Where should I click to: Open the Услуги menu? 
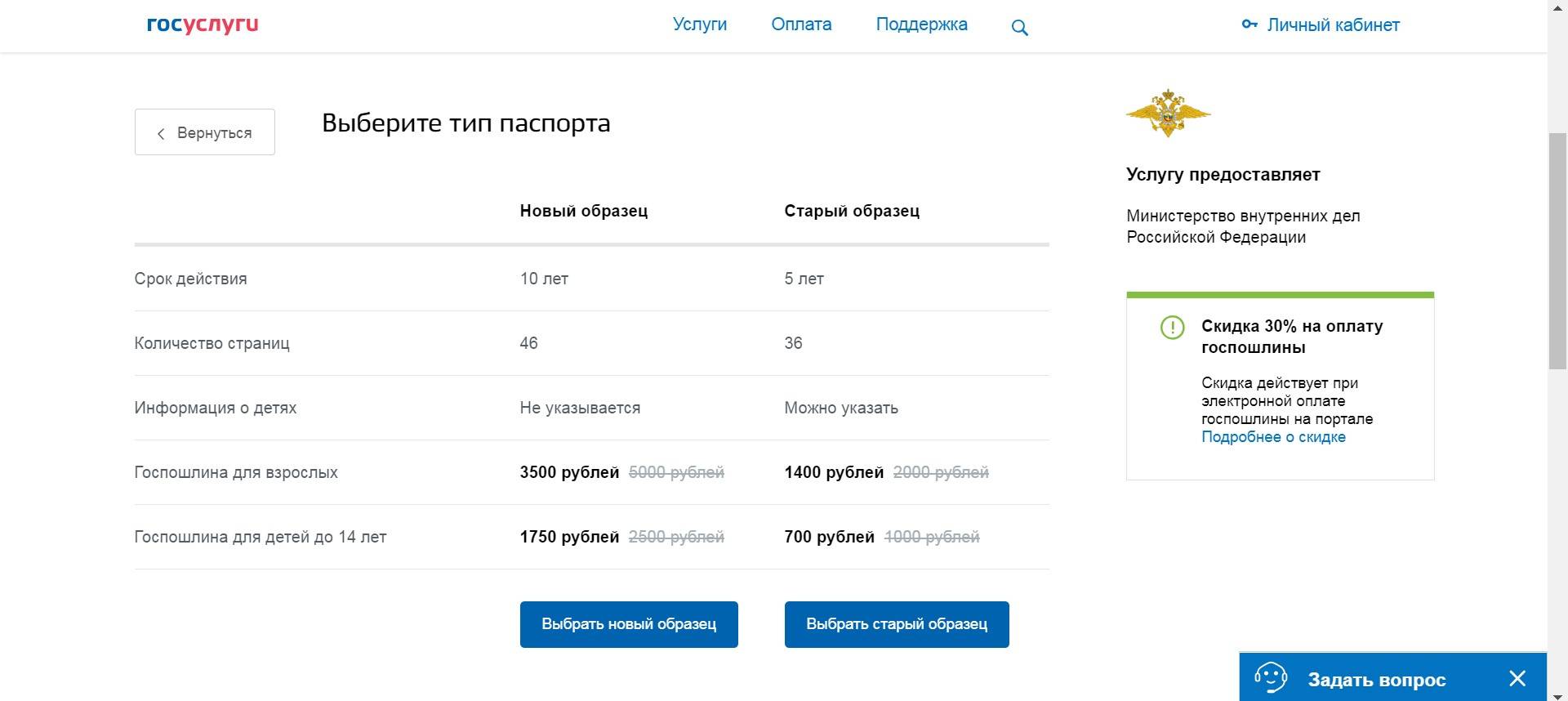click(x=700, y=25)
